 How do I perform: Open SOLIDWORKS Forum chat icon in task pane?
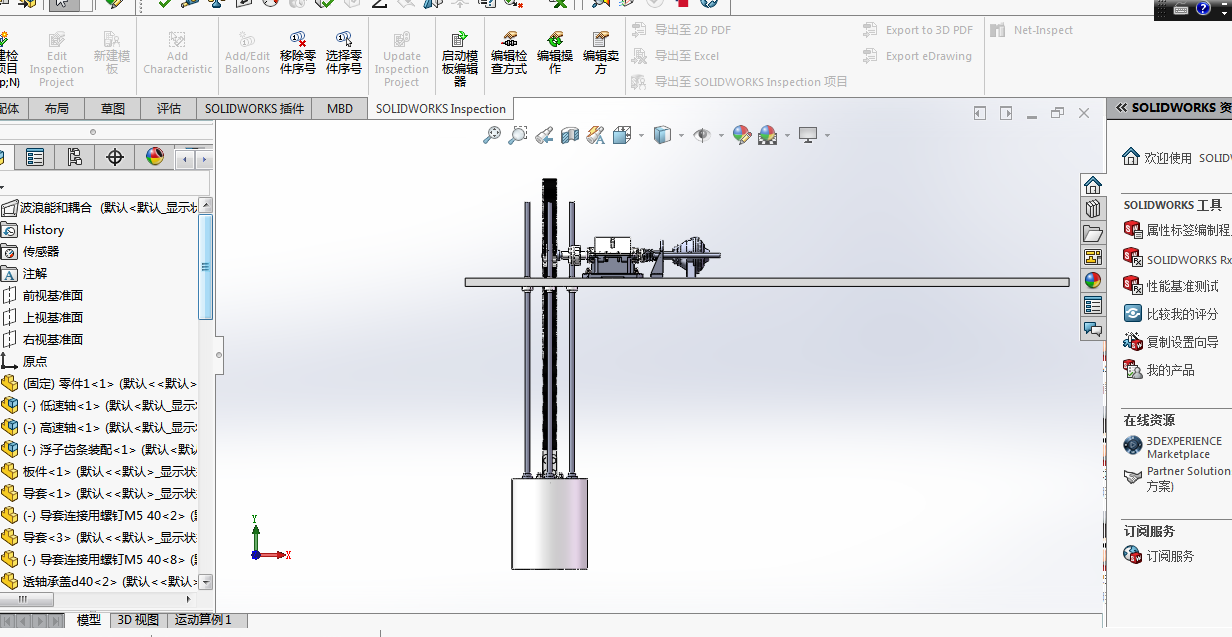point(1093,329)
